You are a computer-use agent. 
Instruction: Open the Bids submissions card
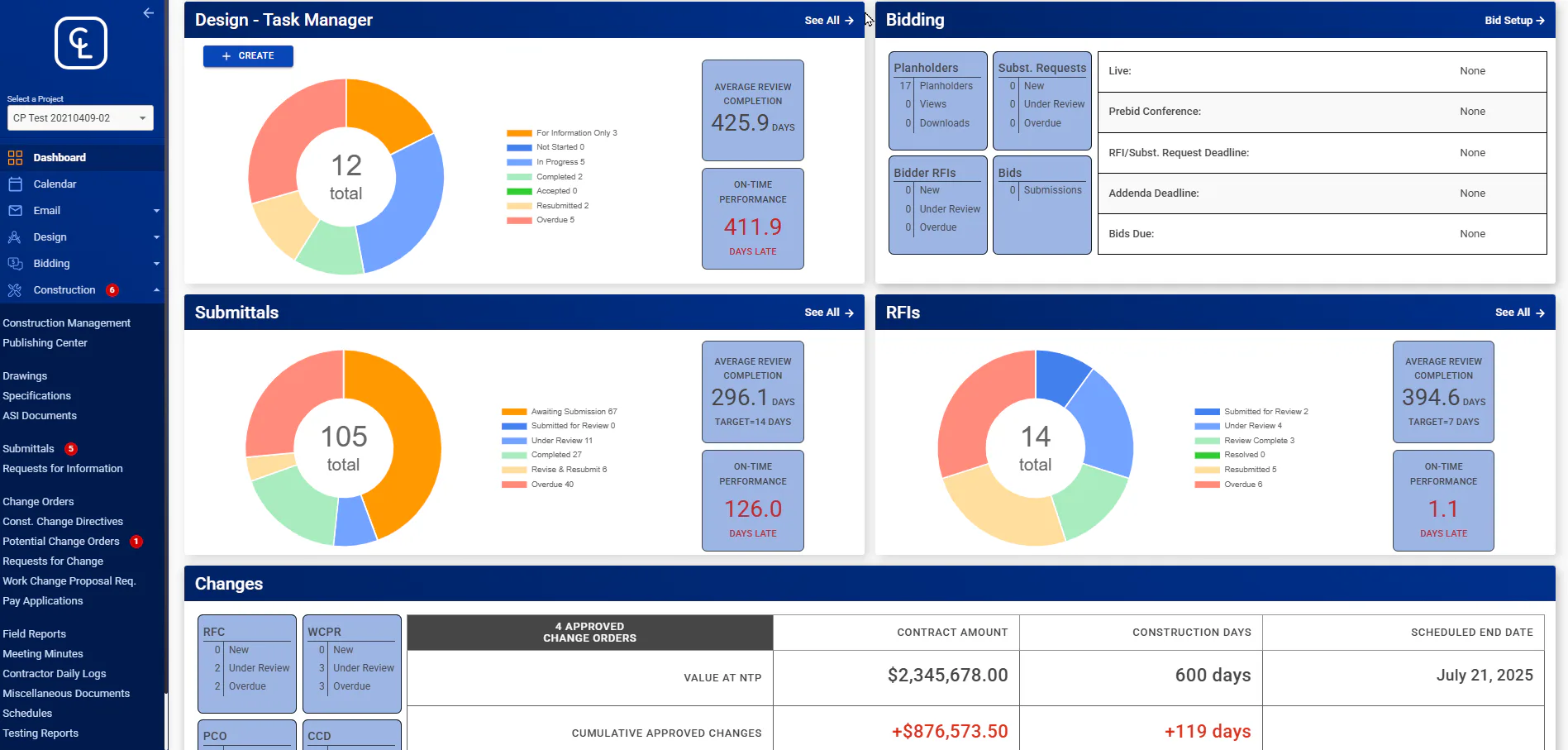(x=1042, y=205)
